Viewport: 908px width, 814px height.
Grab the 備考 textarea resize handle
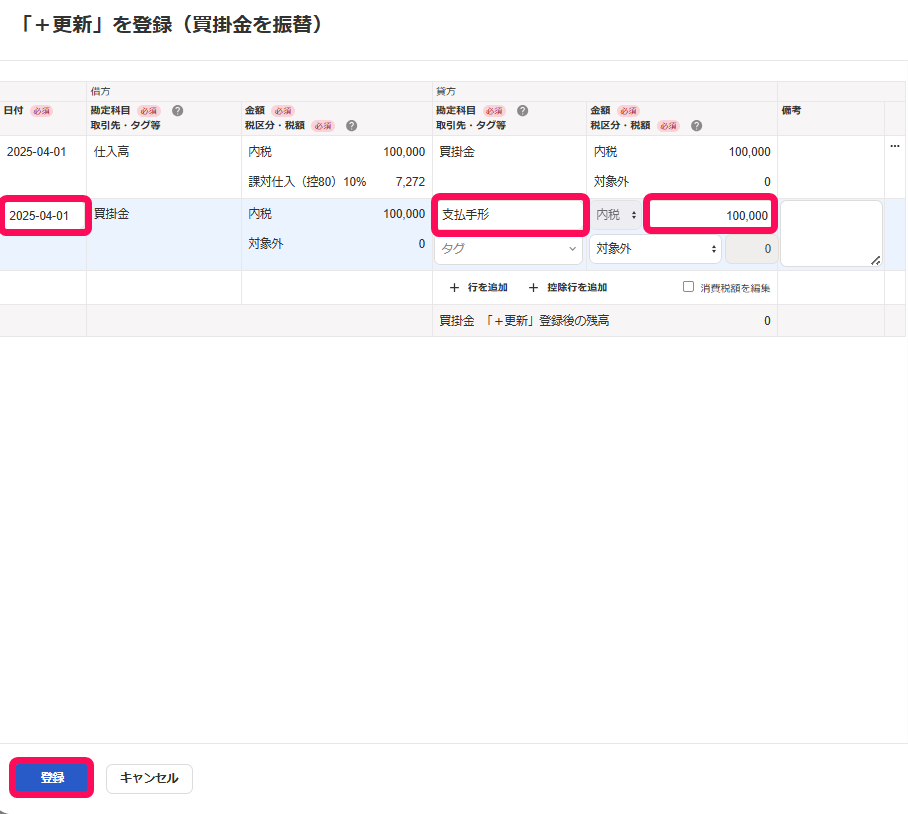(x=876, y=261)
